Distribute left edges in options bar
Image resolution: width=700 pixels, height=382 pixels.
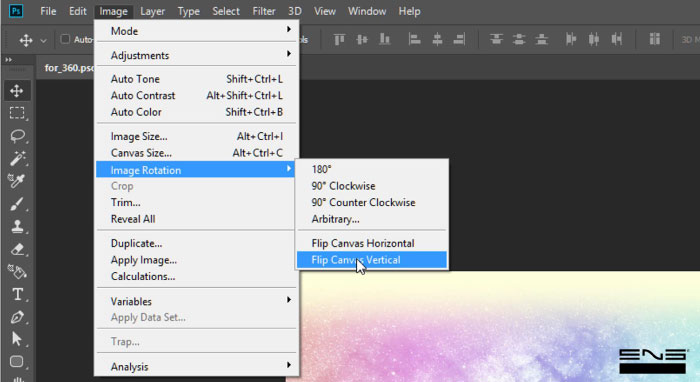571,40
